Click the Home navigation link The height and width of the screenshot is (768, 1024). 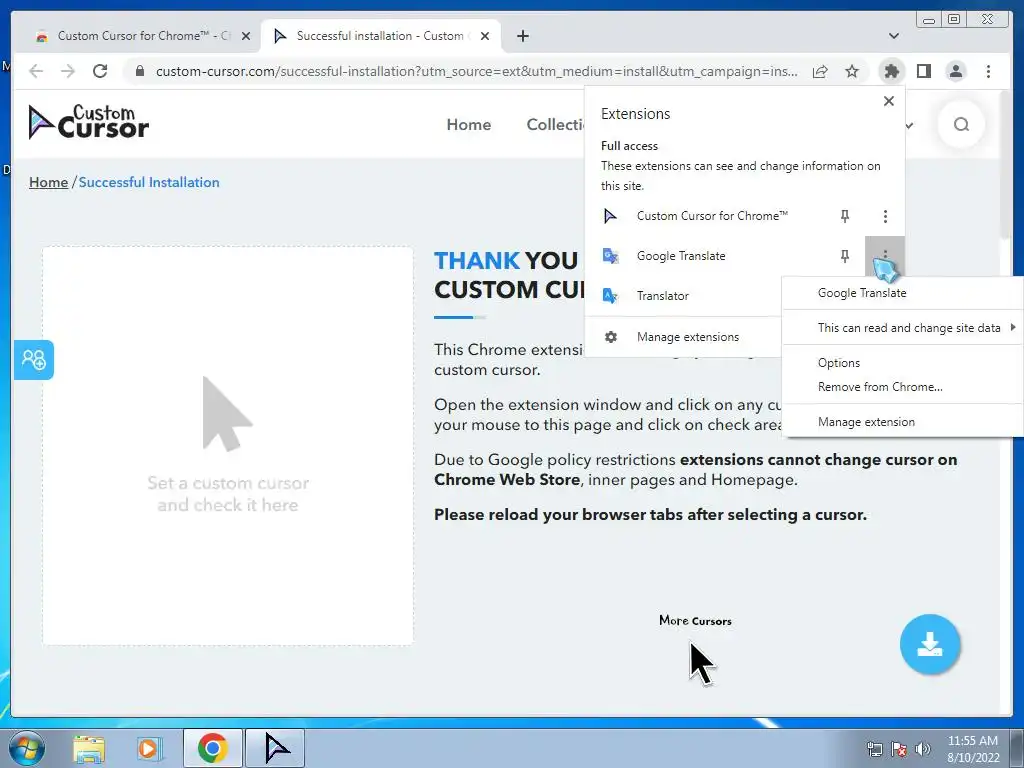468,124
